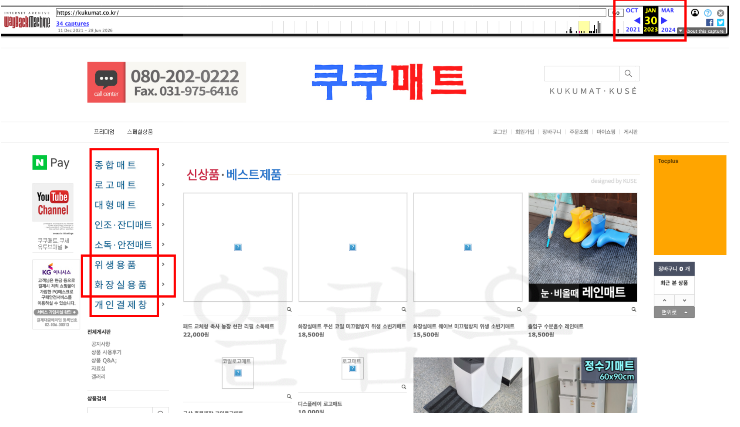740x427 pixels.
Task: Open the Wayback 'About this capture' dropdown
Action: 703,31
